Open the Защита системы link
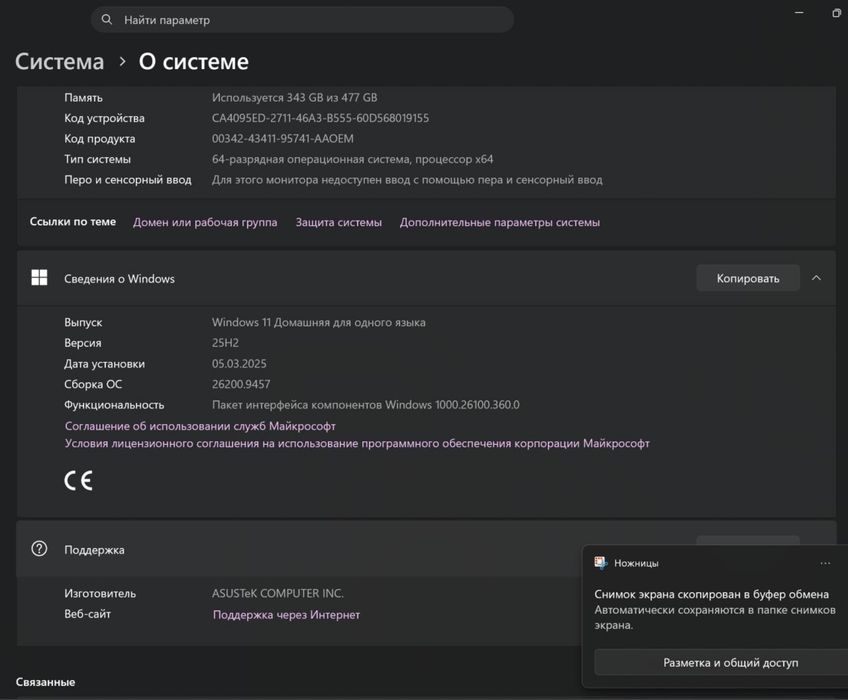 (x=339, y=222)
